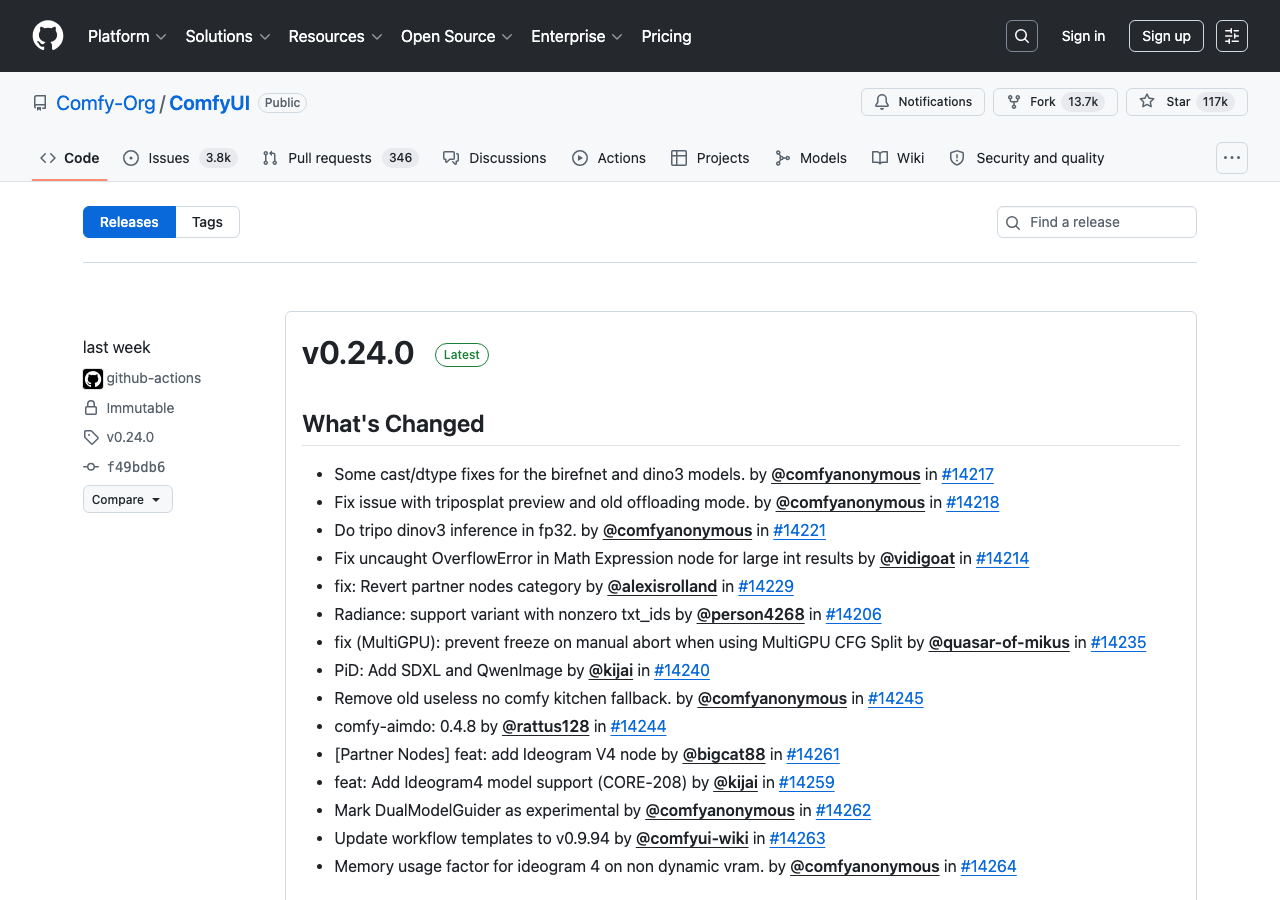Open the Wiki tab
1280x900 pixels.
point(898,158)
